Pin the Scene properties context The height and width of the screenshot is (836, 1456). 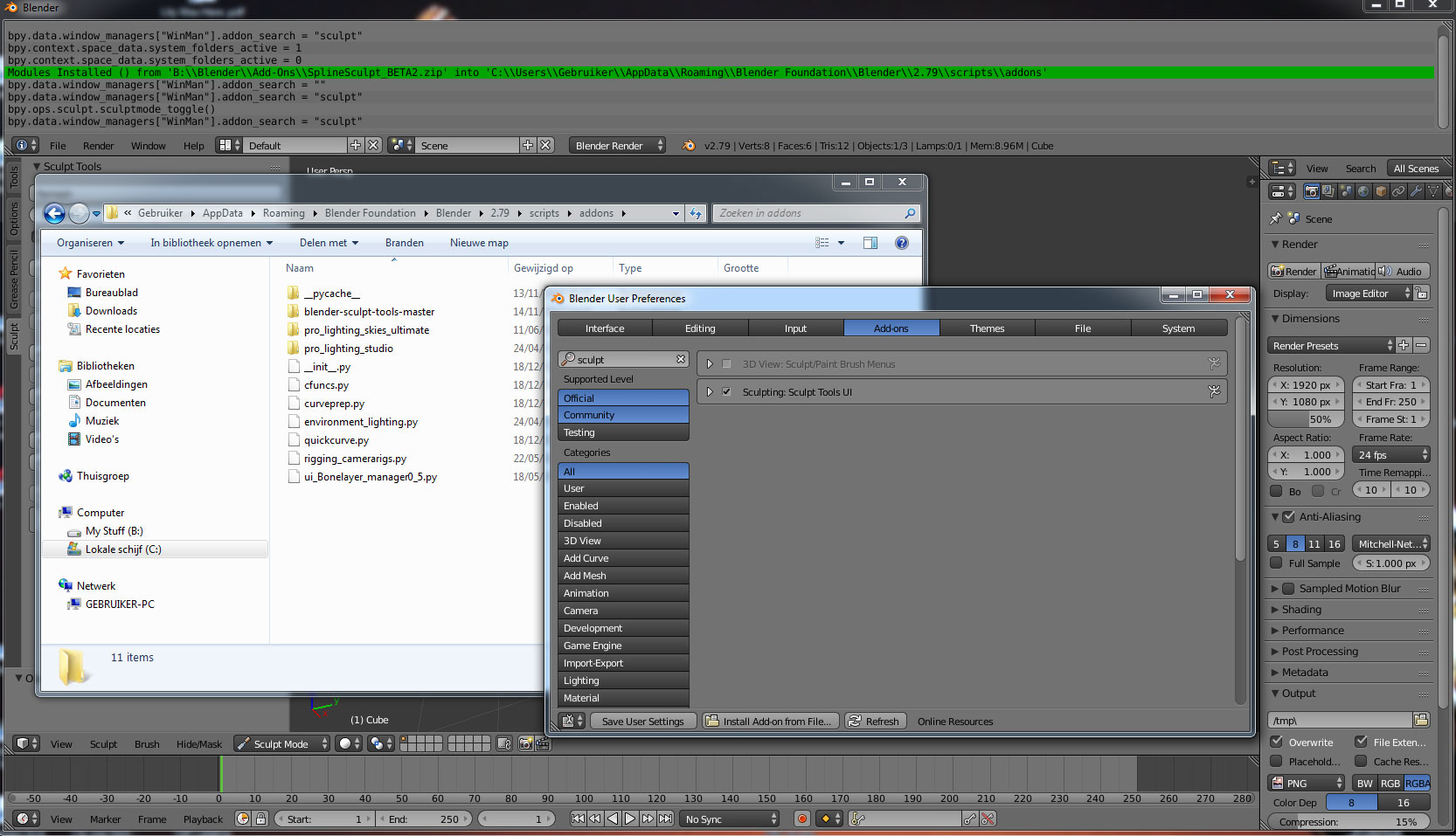coord(1276,218)
